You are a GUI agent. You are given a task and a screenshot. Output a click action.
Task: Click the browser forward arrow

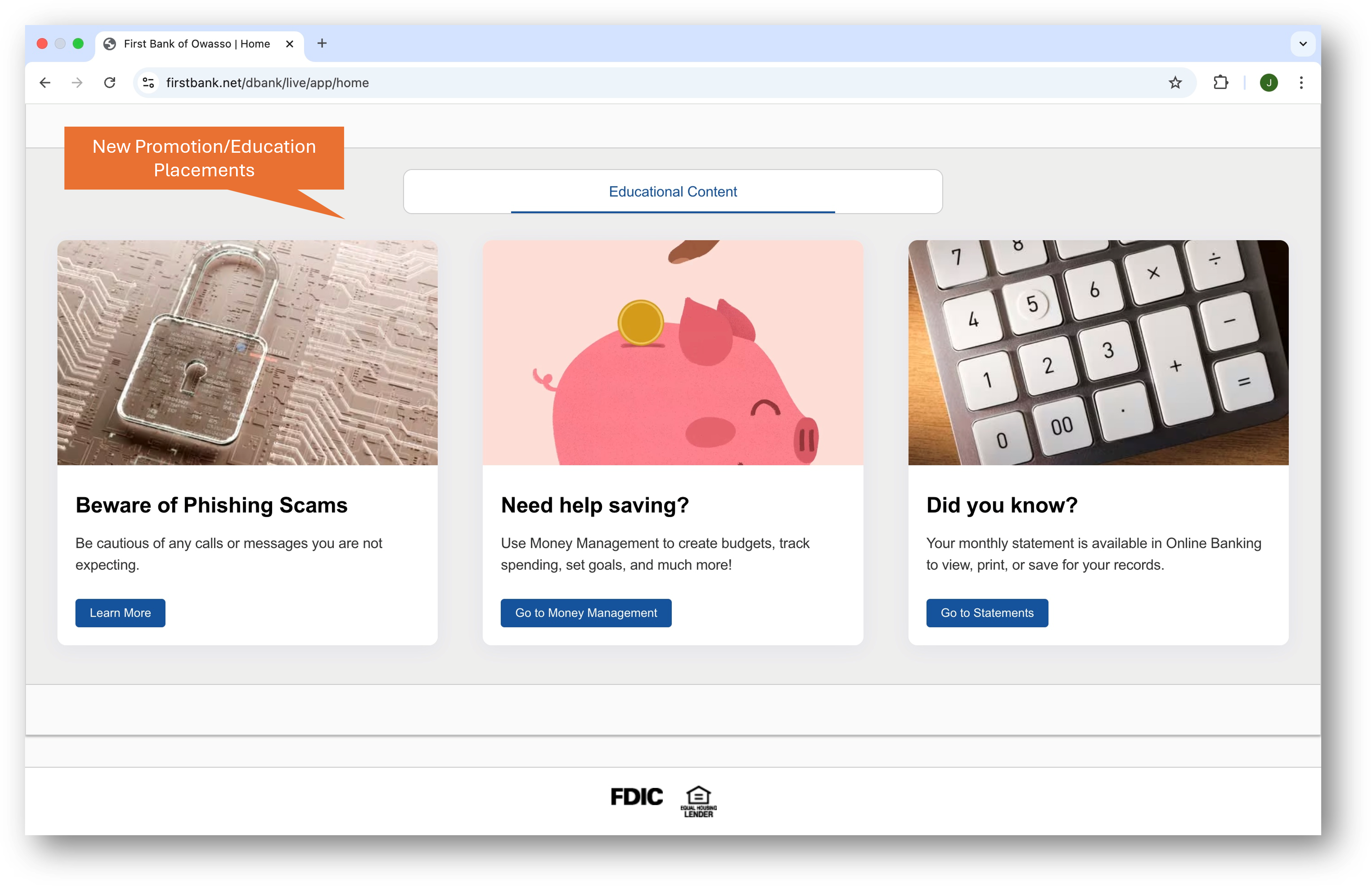(x=77, y=83)
